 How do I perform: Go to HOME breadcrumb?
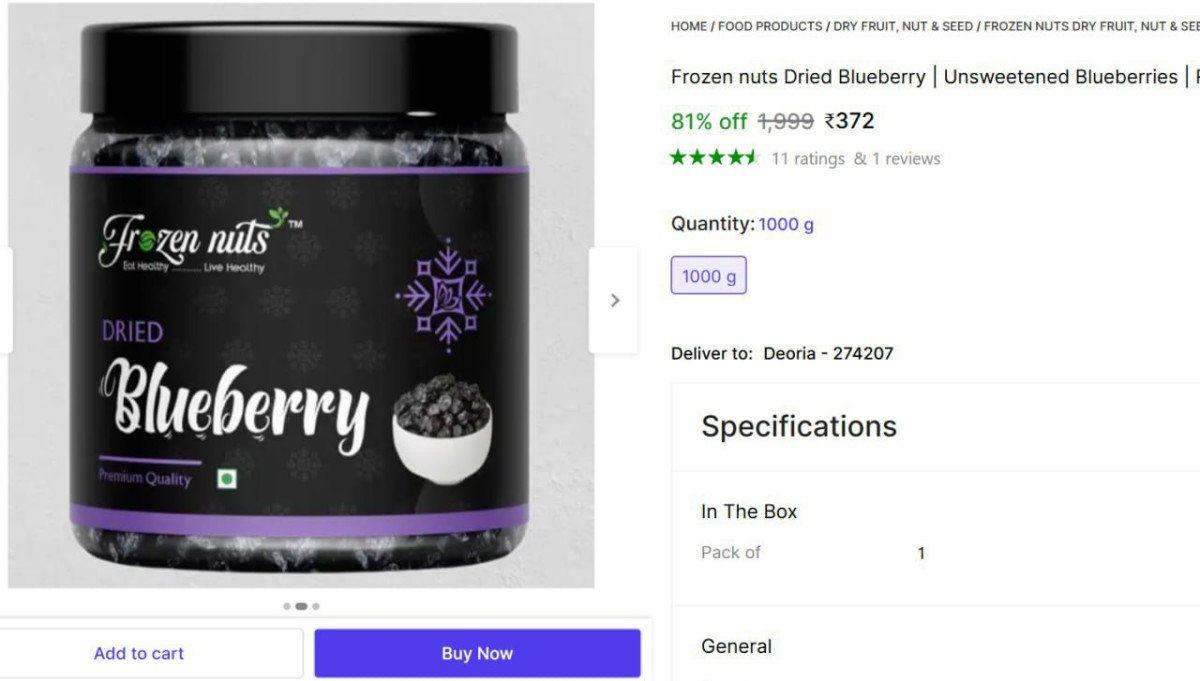tap(689, 26)
